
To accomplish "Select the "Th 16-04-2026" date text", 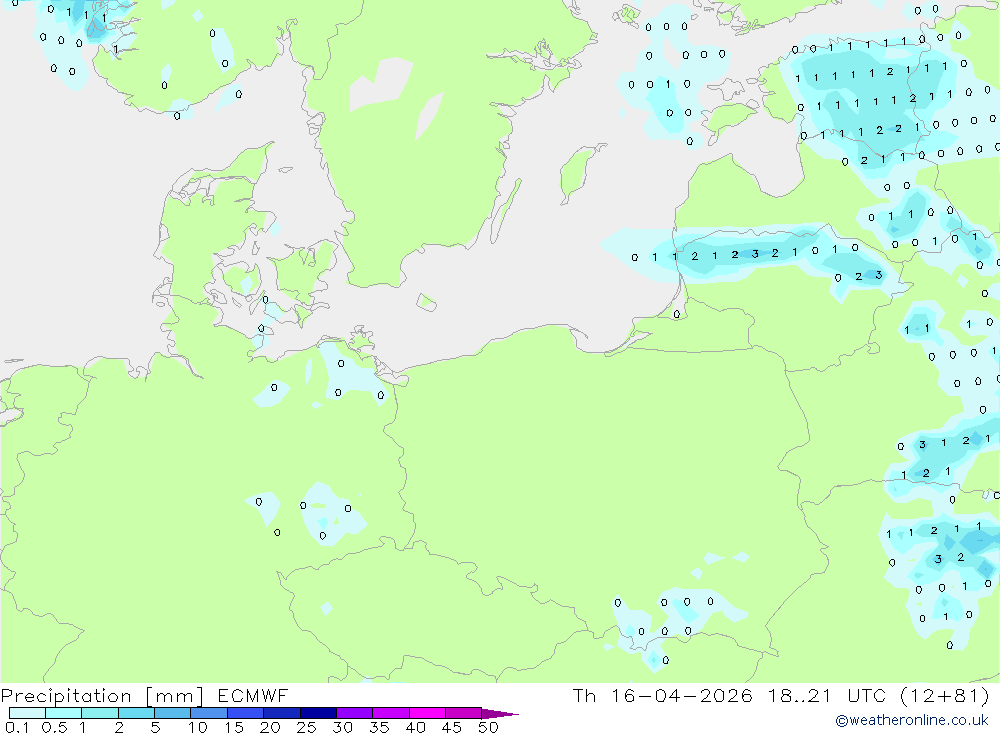I will click(663, 696).
